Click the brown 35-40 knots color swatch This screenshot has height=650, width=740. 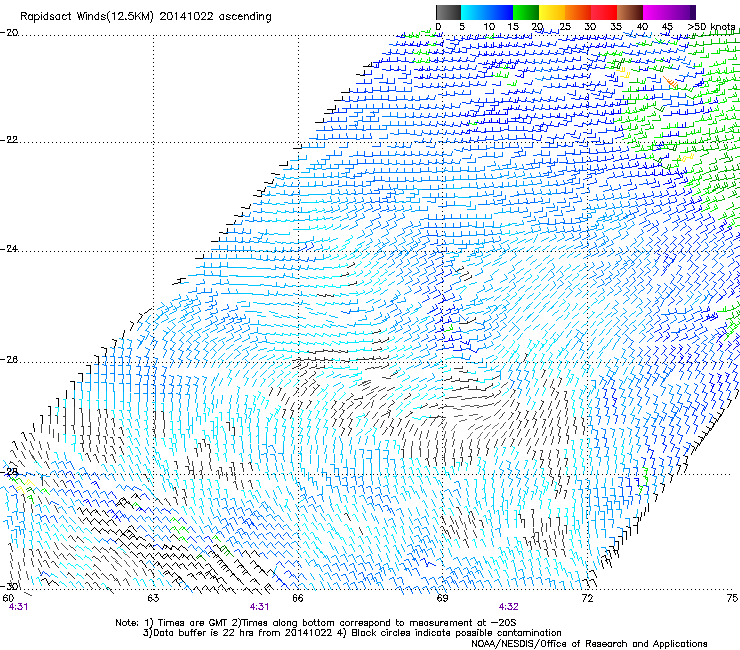(630, 12)
